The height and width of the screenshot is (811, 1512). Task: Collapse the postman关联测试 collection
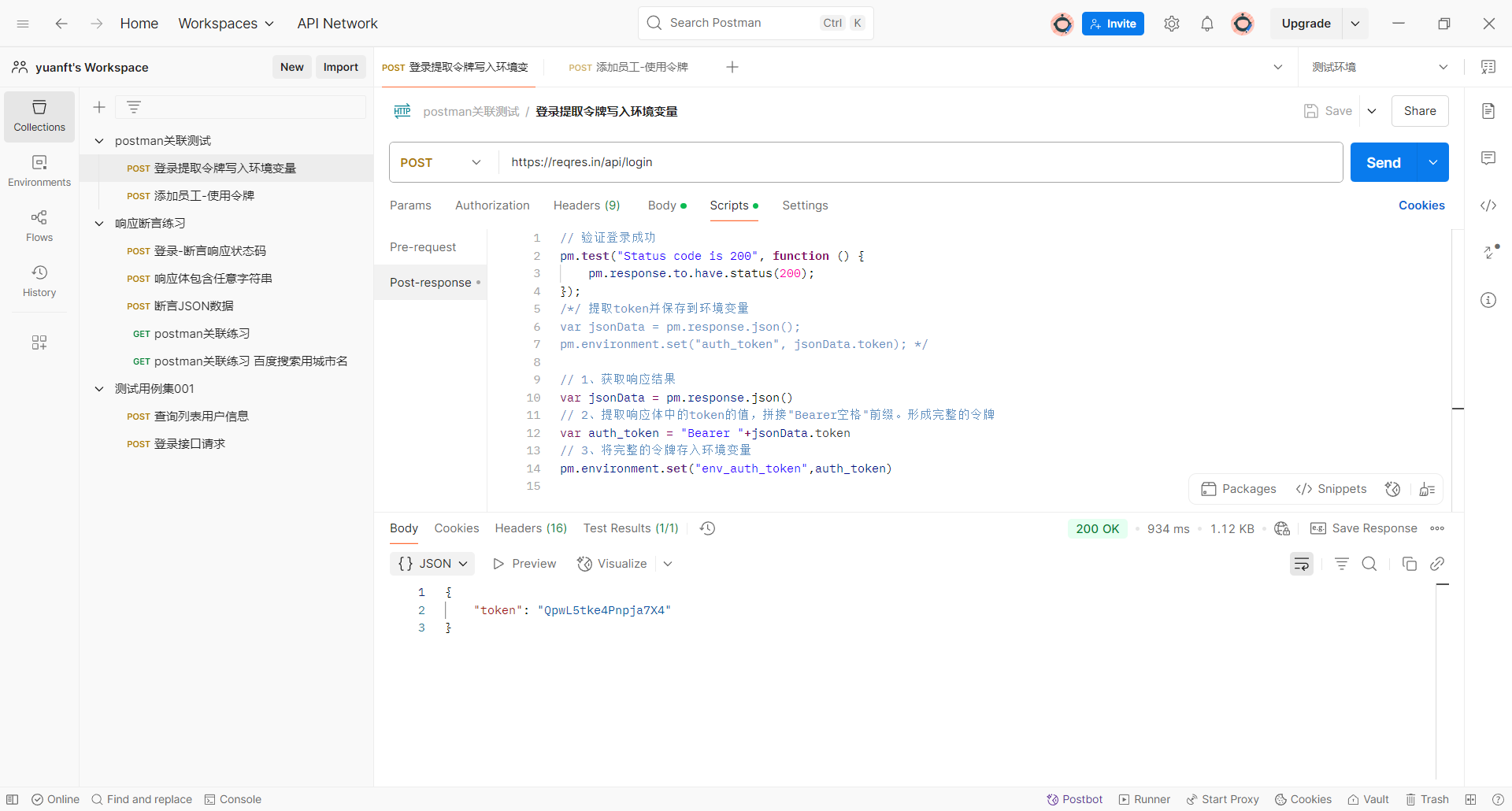(x=99, y=141)
